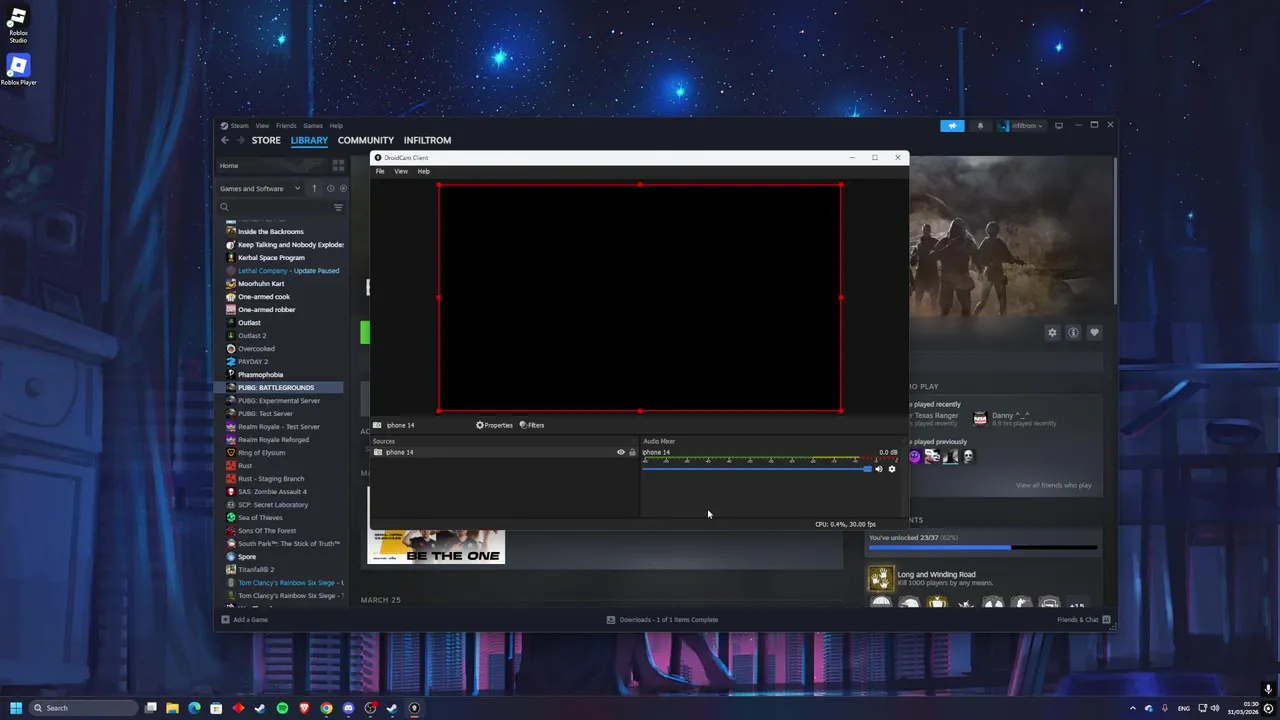Open advanced filter options in Steam library
This screenshot has height=720, width=1280.
338,207
